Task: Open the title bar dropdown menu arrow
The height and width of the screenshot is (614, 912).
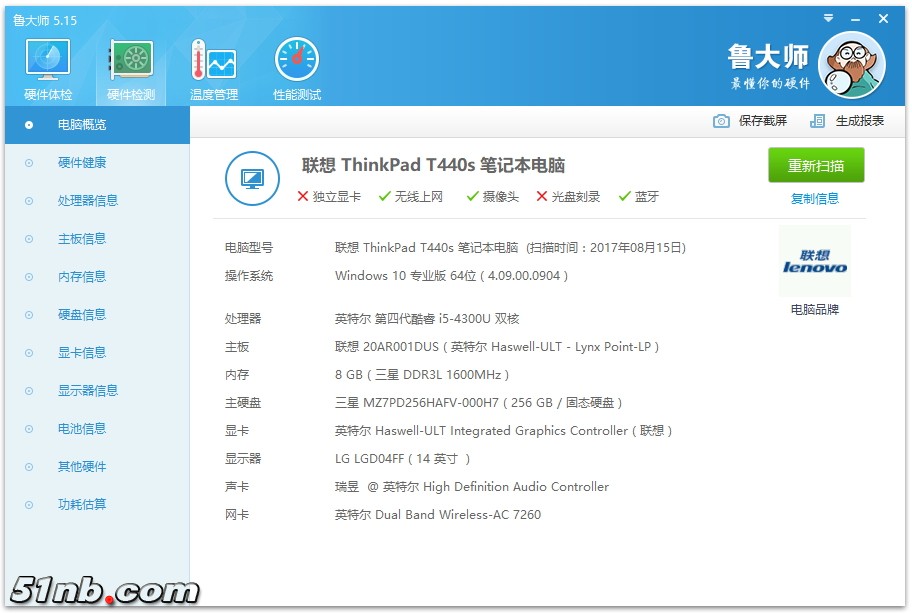Action: pos(828,19)
